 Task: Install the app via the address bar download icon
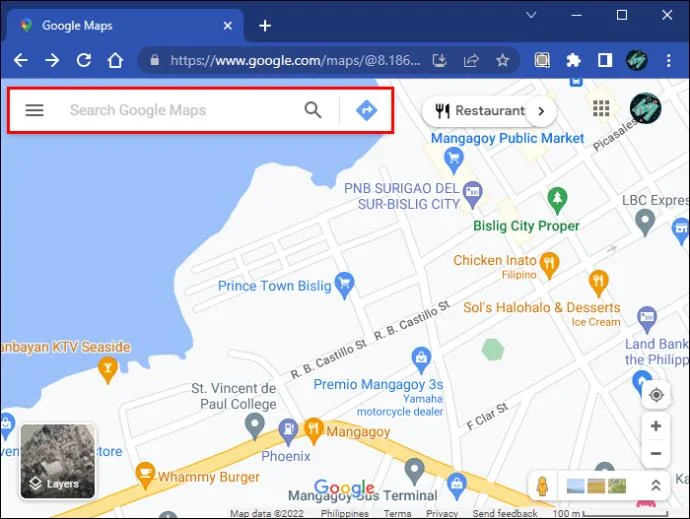pyautogui.click(x=439, y=60)
